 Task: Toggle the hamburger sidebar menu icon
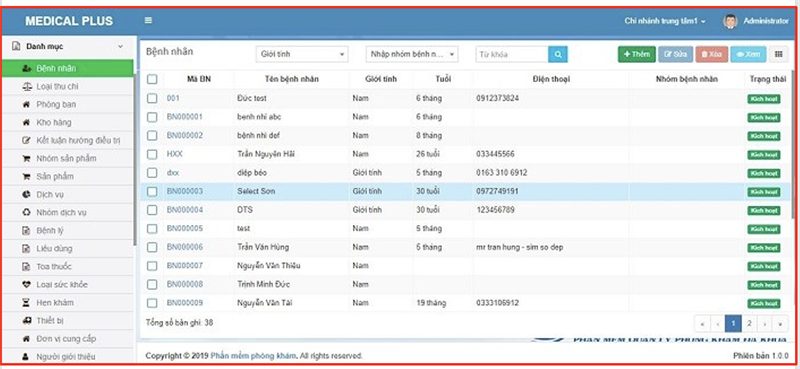(148, 21)
